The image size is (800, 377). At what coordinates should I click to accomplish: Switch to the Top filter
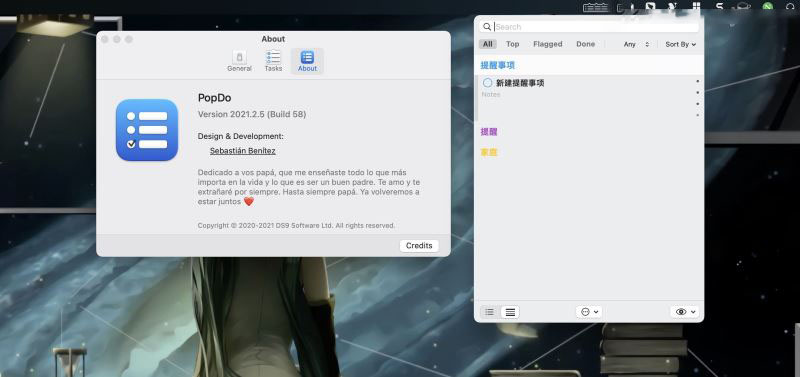coord(512,44)
